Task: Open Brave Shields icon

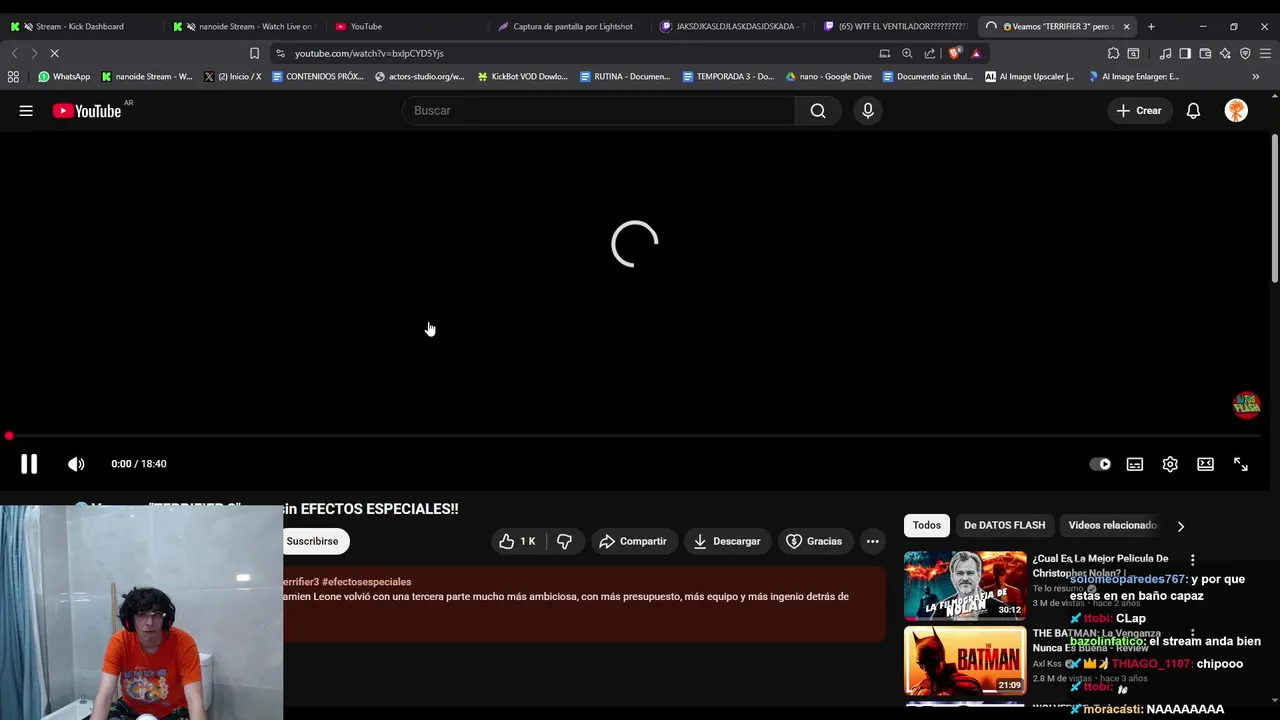Action: point(955,53)
